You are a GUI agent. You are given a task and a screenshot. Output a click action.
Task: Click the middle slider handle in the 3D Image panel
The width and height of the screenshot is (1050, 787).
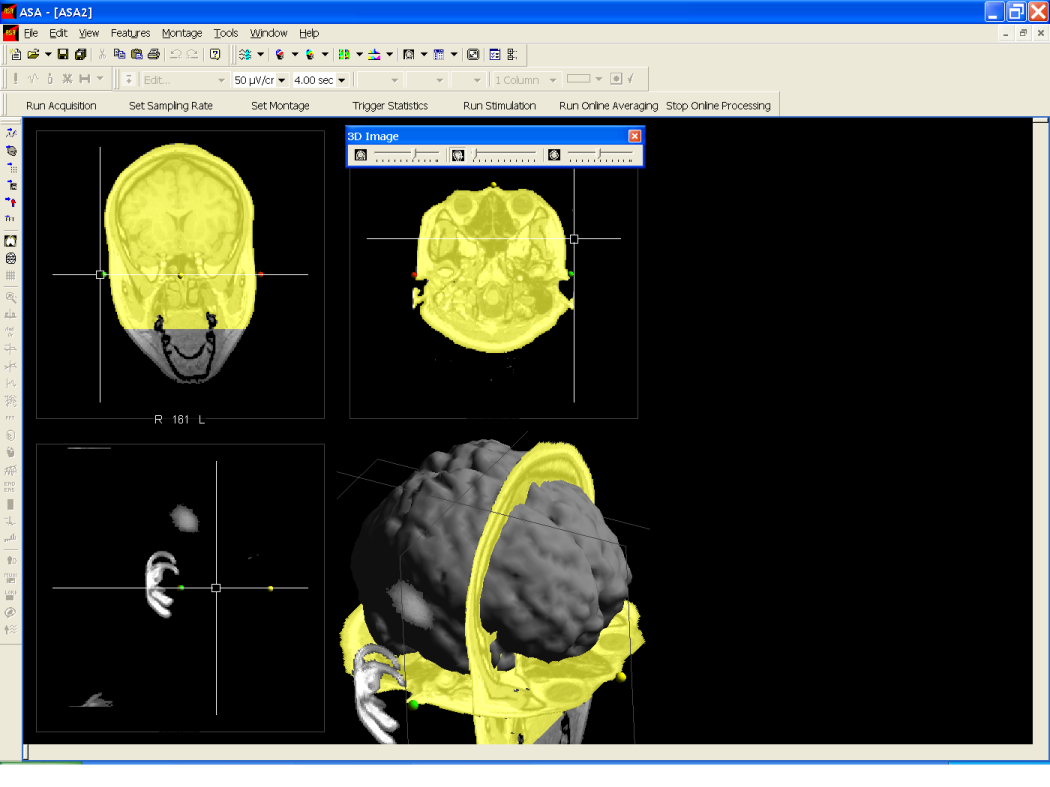coord(475,155)
